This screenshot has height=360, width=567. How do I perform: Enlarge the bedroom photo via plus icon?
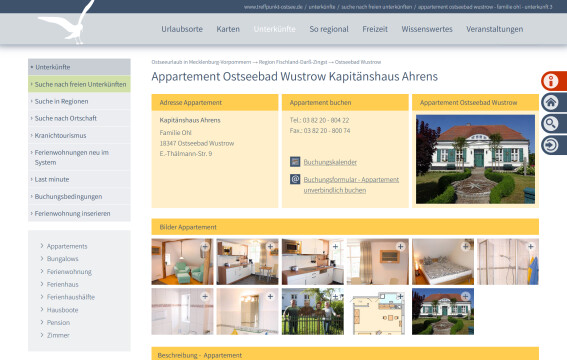tap(465, 247)
